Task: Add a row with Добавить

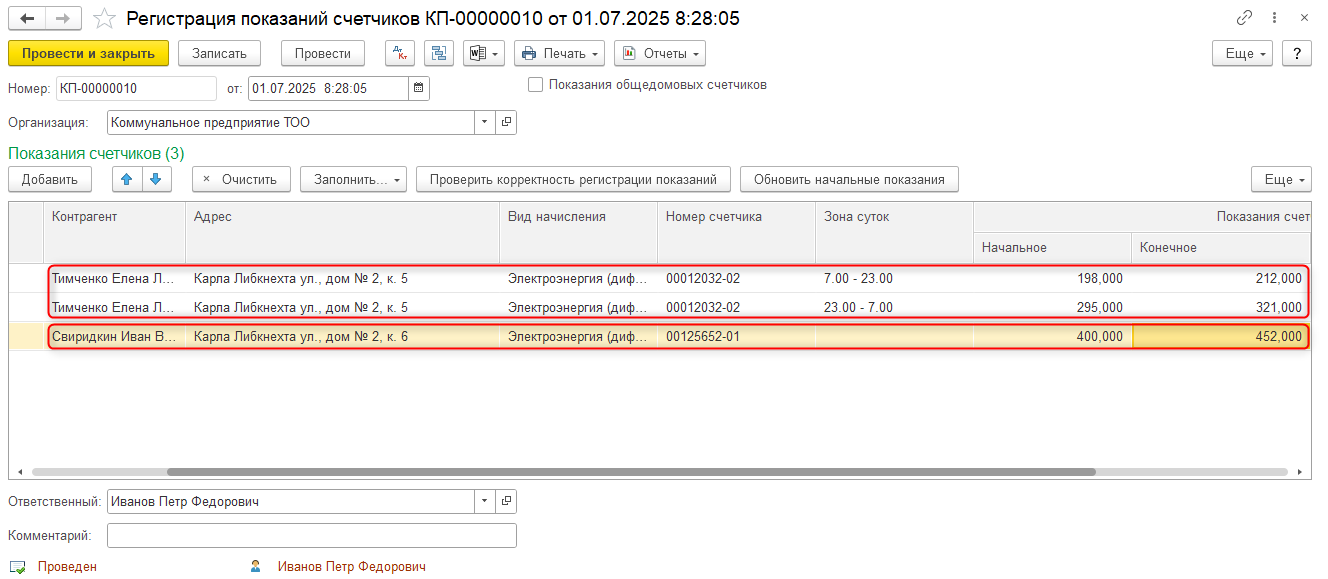Action: (x=50, y=179)
